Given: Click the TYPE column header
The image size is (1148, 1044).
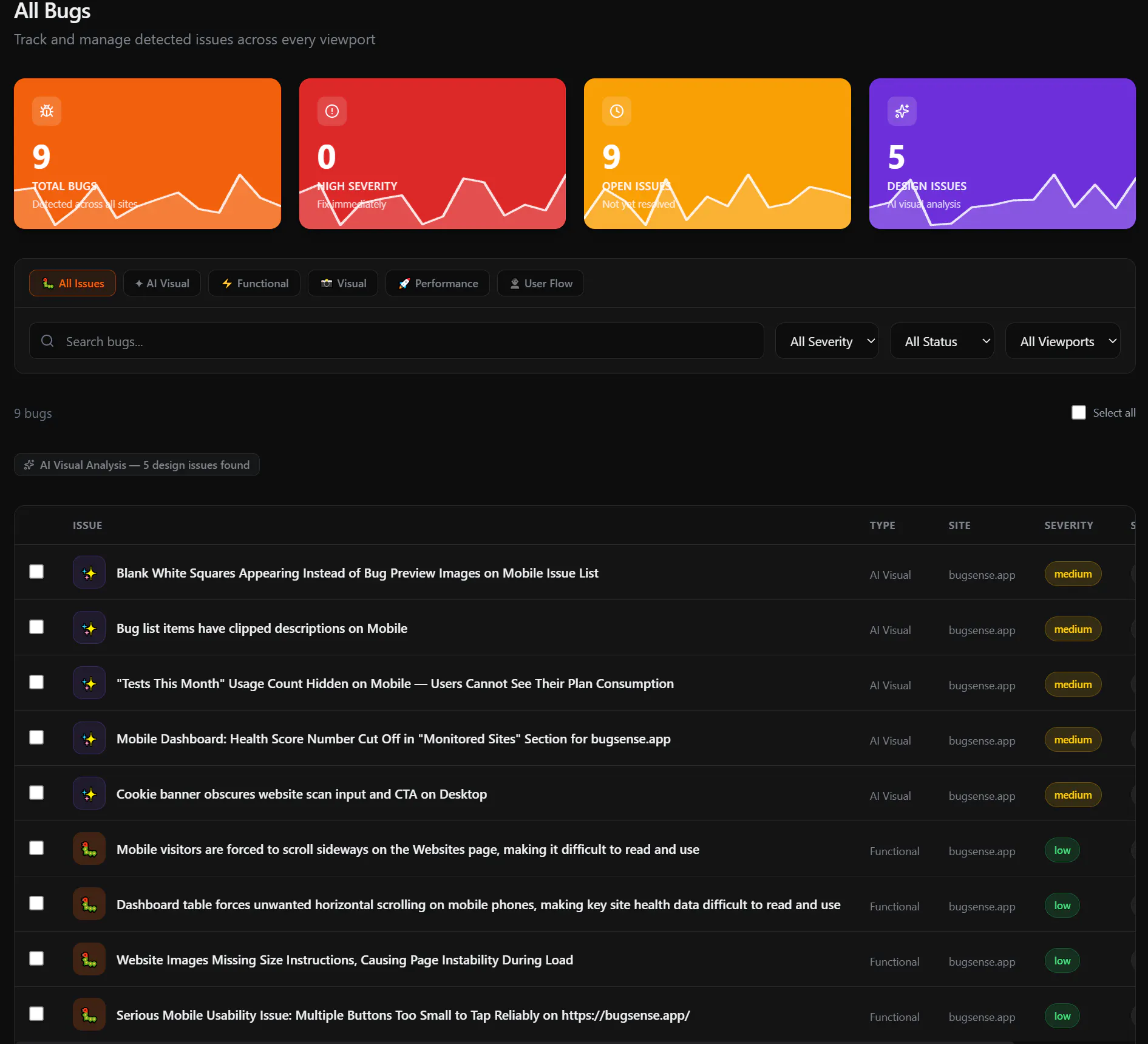Looking at the screenshot, I should click(x=882, y=525).
